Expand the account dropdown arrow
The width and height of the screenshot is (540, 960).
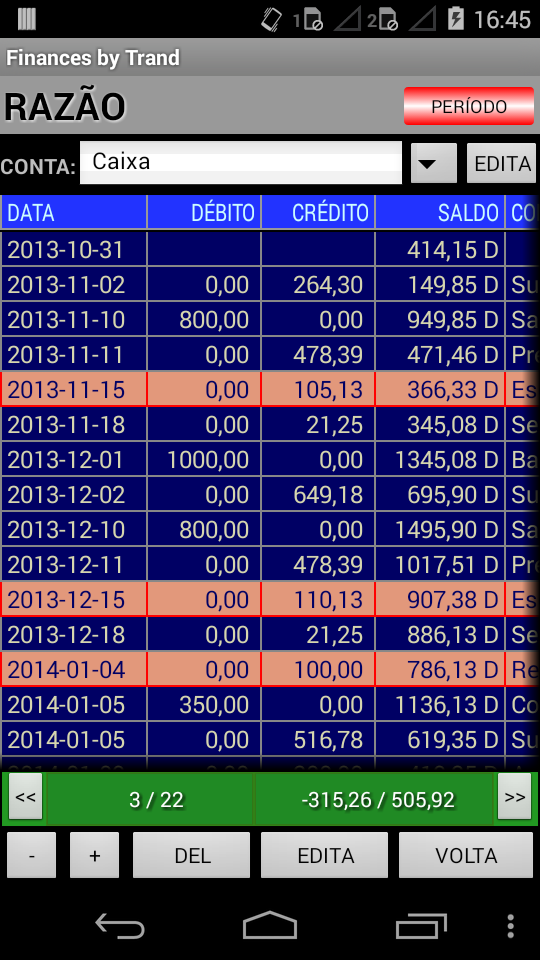point(434,163)
